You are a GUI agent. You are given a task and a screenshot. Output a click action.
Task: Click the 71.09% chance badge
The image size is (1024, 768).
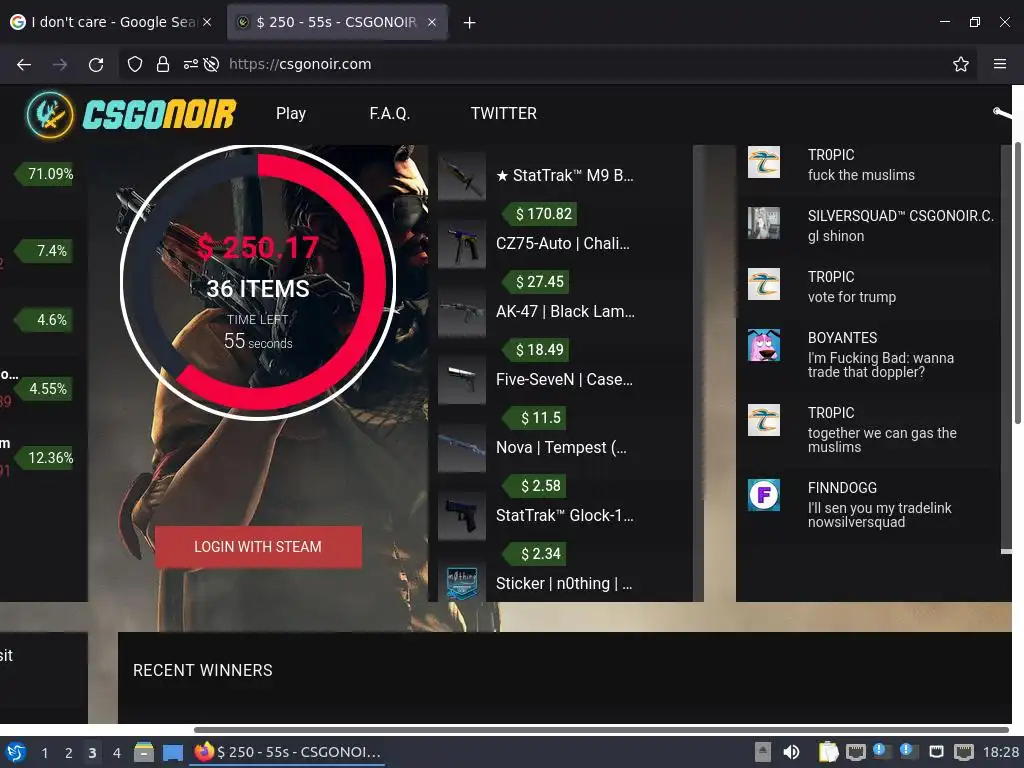tap(45, 174)
